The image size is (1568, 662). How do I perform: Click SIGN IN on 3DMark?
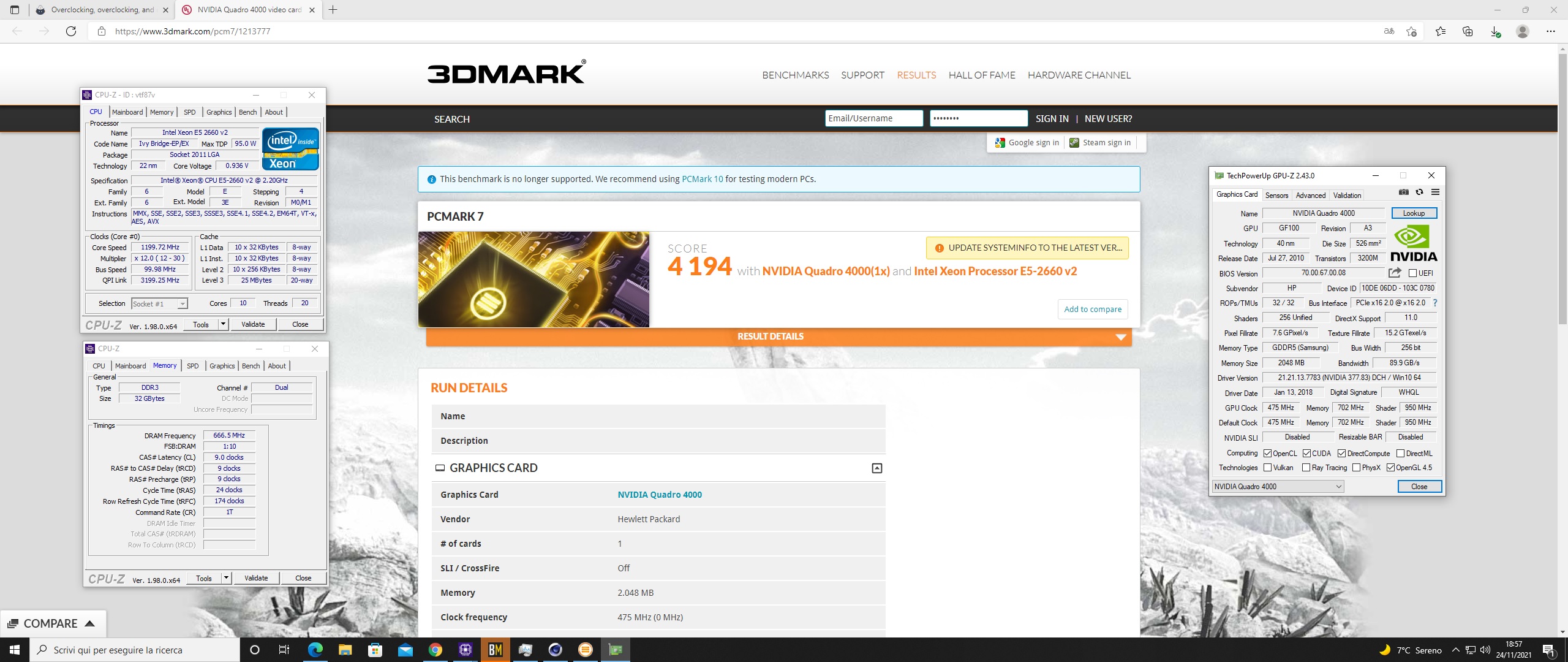pos(1052,119)
